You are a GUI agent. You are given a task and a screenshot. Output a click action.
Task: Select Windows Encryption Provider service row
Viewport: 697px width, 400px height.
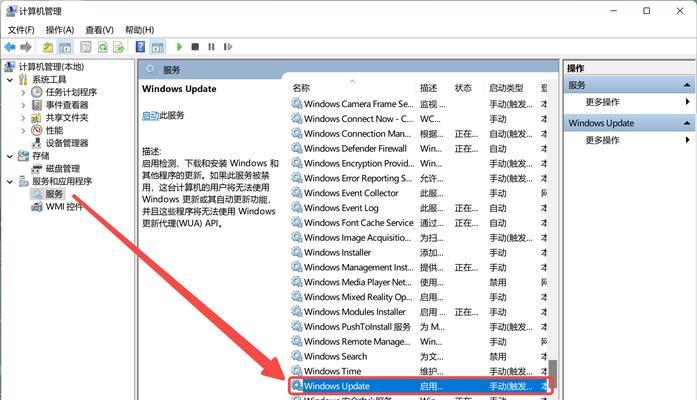click(x=419, y=163)
